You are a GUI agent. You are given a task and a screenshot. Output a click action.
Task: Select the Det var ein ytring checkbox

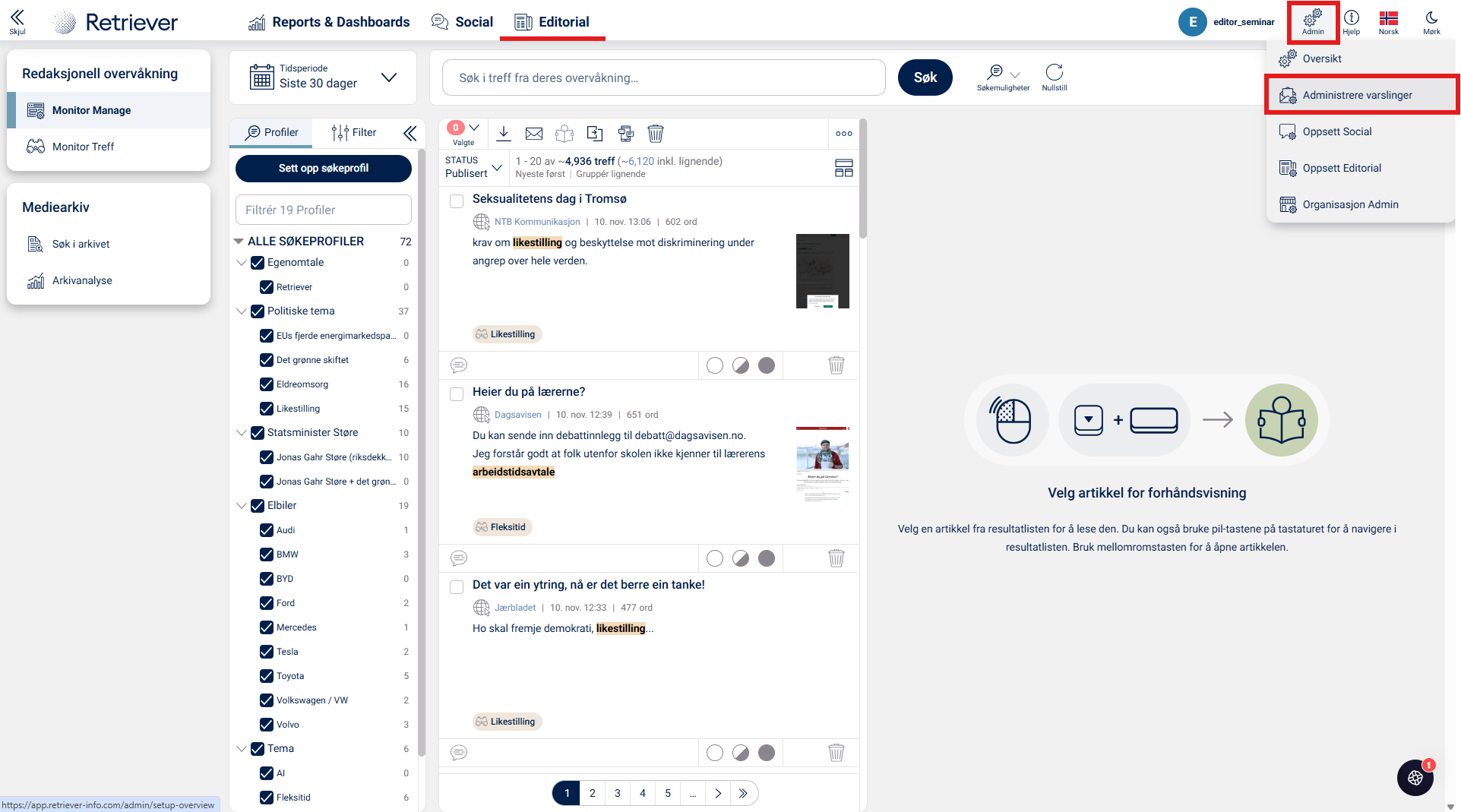457,587
